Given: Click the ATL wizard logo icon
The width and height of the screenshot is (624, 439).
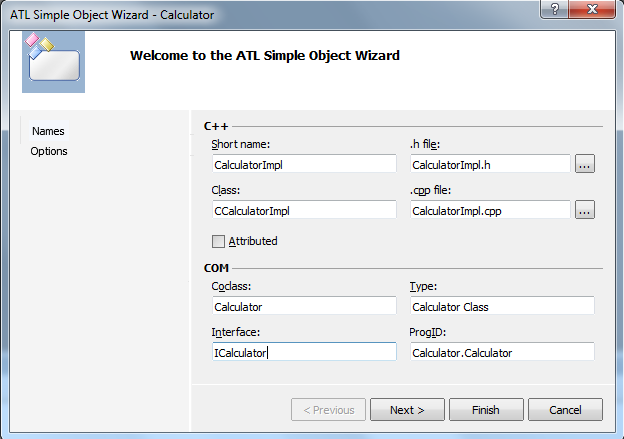Looking at the screenshot, I should pos(53,60).
